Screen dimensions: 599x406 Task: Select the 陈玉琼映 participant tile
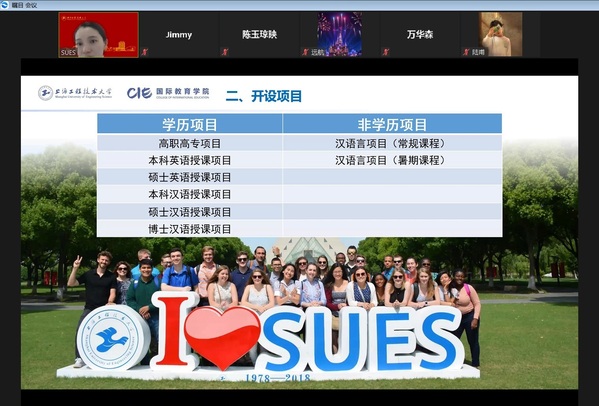[259, 35]
